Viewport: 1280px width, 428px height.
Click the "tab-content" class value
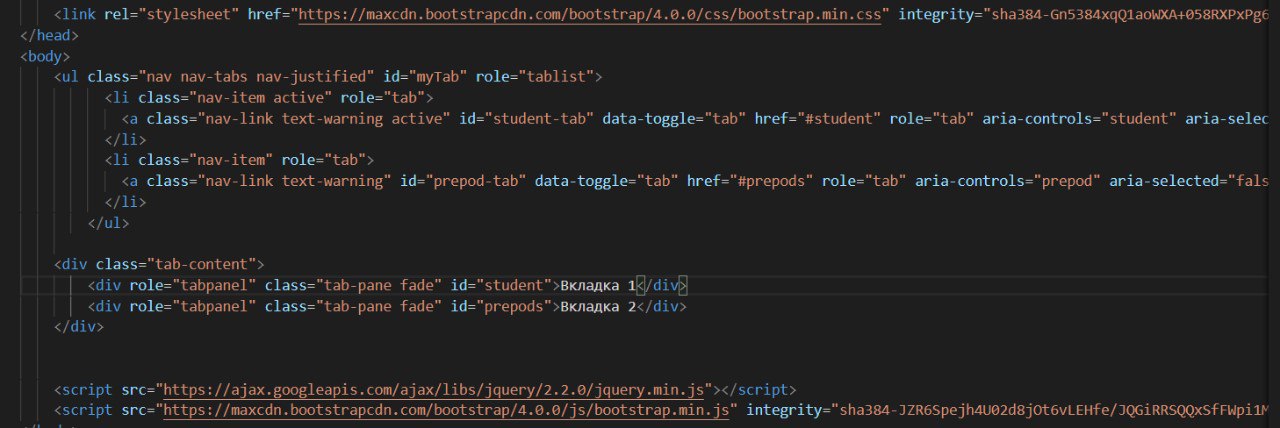[201, 265]
